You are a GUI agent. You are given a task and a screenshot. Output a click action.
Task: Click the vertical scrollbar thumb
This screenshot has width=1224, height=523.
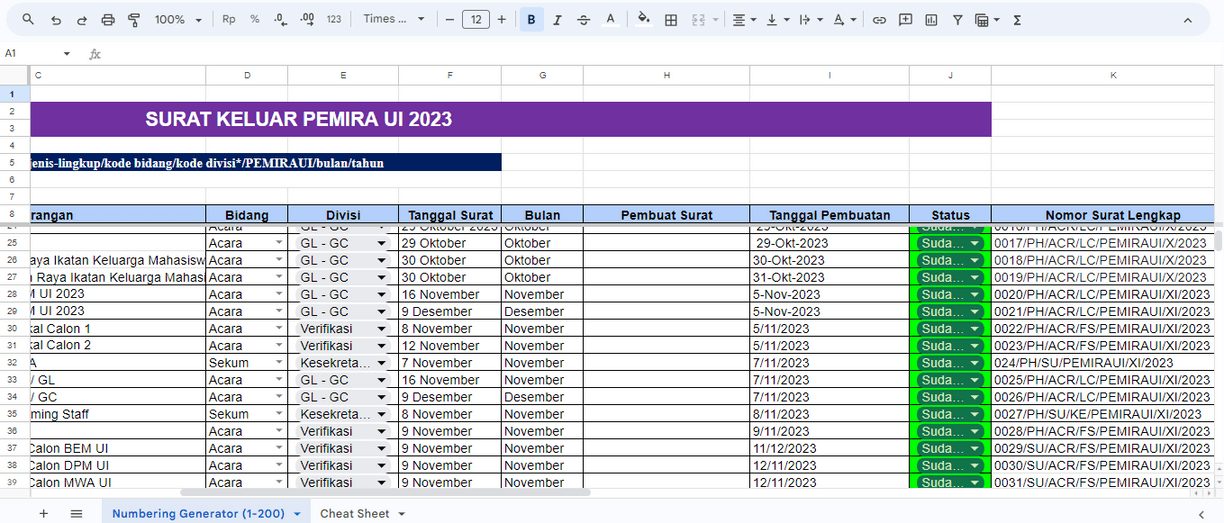(x=1217, y=241)
